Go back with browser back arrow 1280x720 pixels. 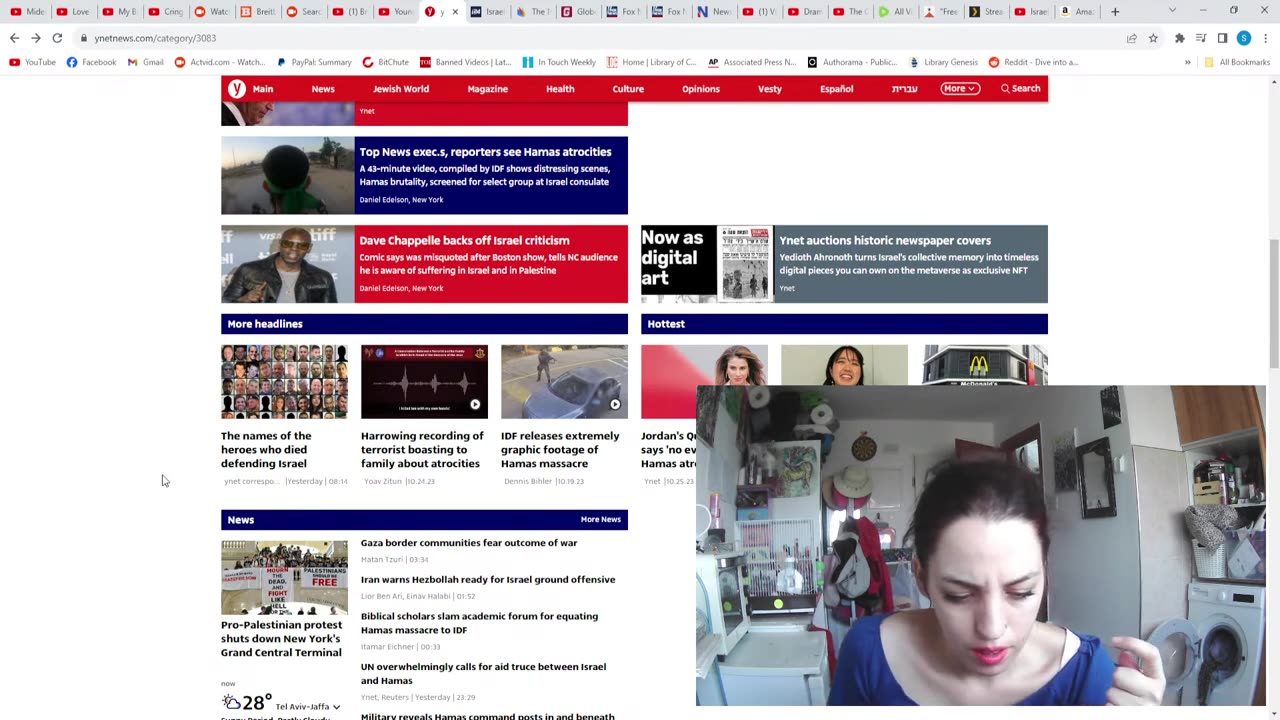(x=14, y=38)
